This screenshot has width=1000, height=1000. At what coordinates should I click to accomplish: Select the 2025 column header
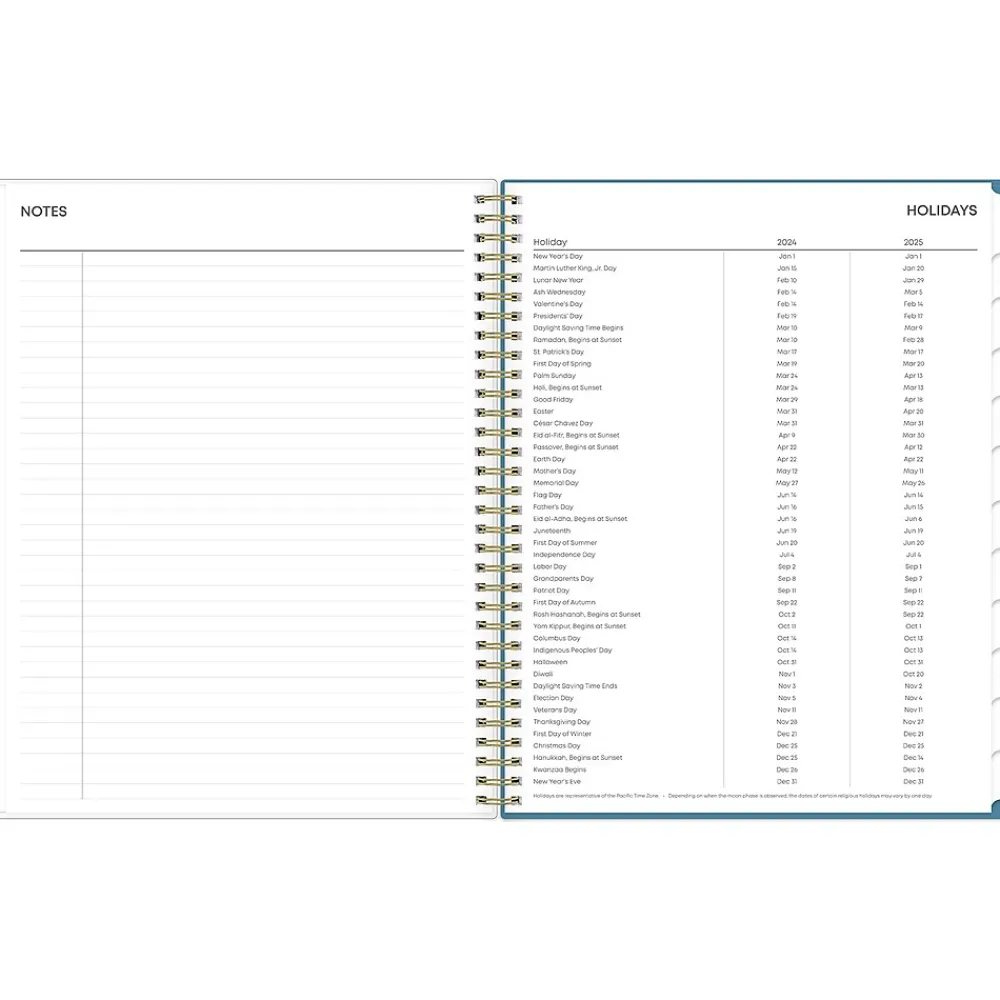click(x=913, y=242)
